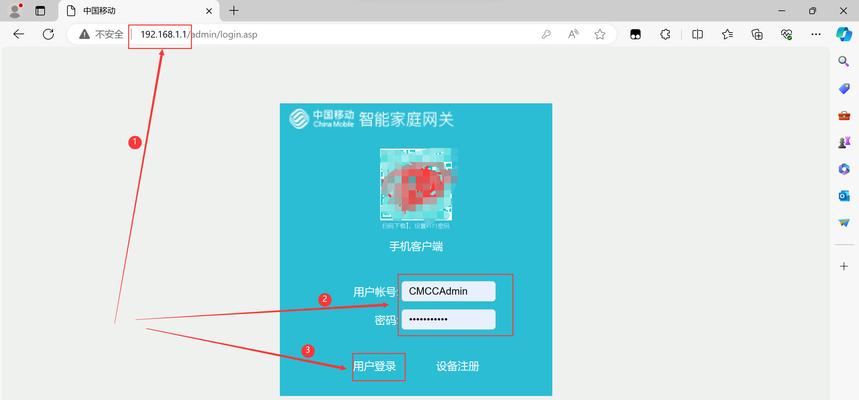Screen dimensions: 859x400
Task: Reload the current page
Action: (48, 35)
